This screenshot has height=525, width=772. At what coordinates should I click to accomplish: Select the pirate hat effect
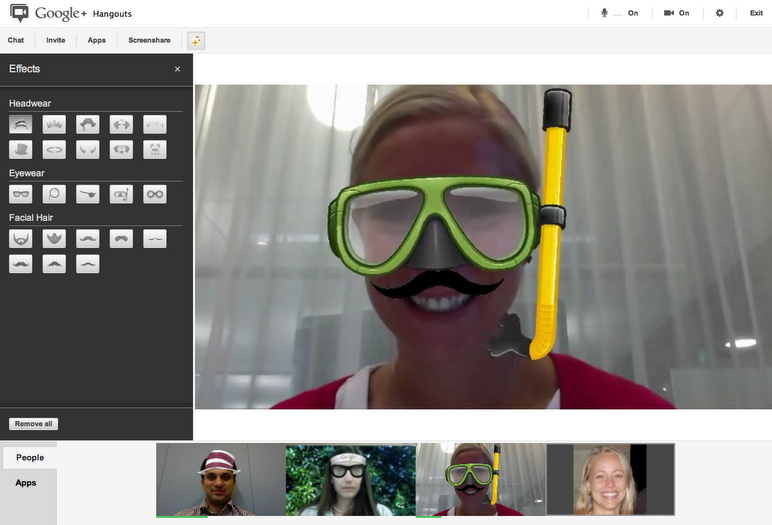click(x=88, y=125)
